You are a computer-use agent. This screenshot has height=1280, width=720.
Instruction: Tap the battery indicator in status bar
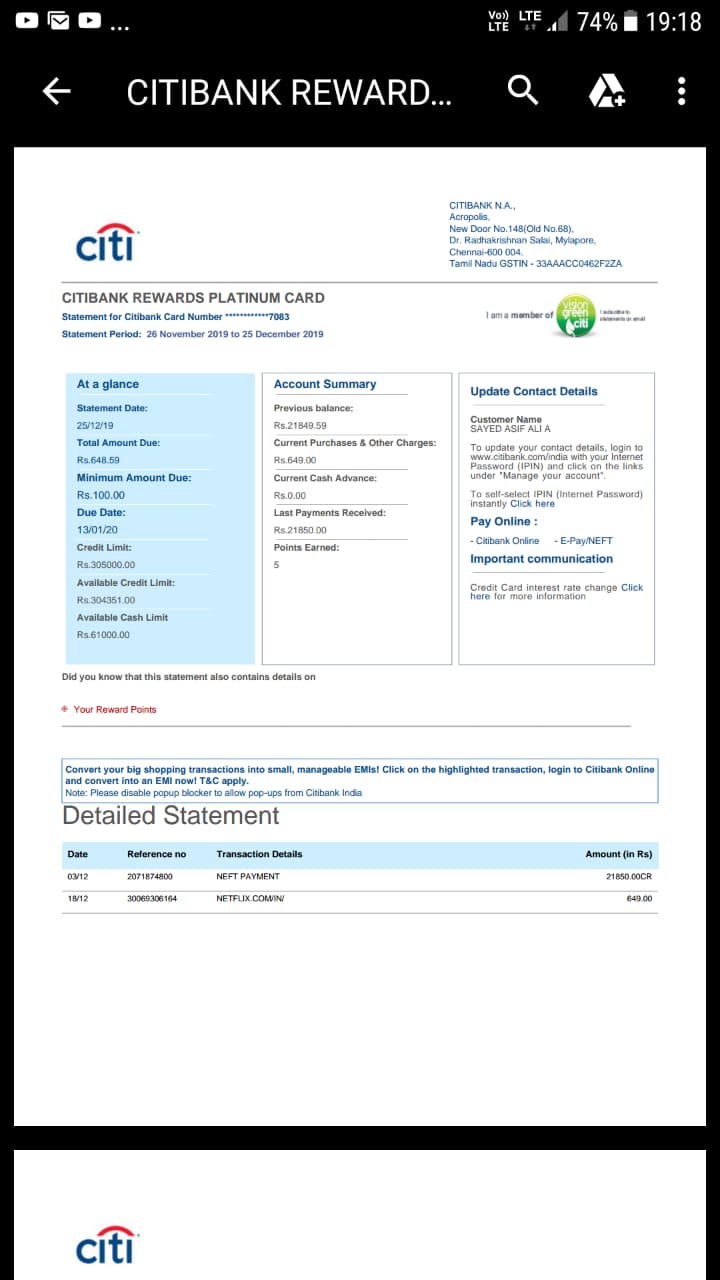(630, 20)
